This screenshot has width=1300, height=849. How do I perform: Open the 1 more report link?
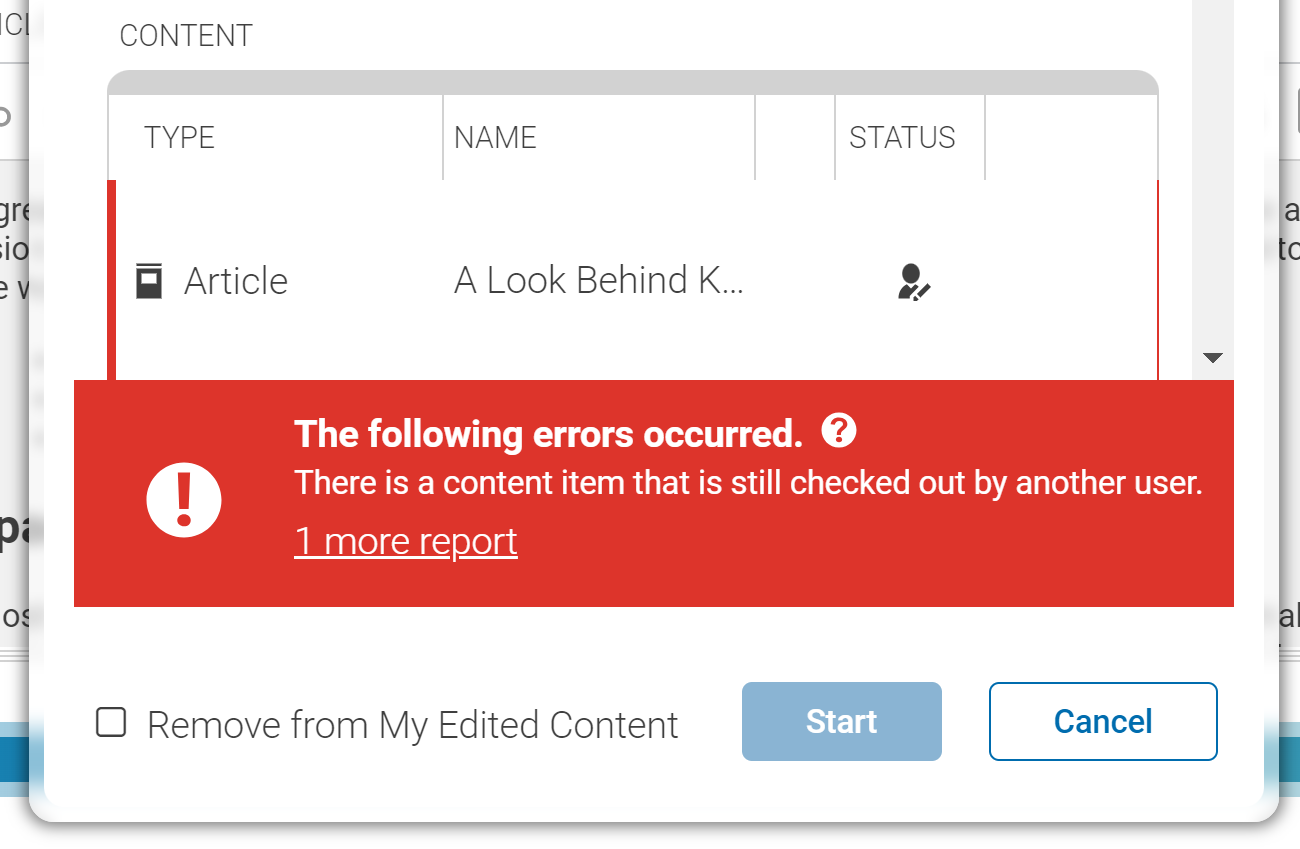[x=405, y=541]
